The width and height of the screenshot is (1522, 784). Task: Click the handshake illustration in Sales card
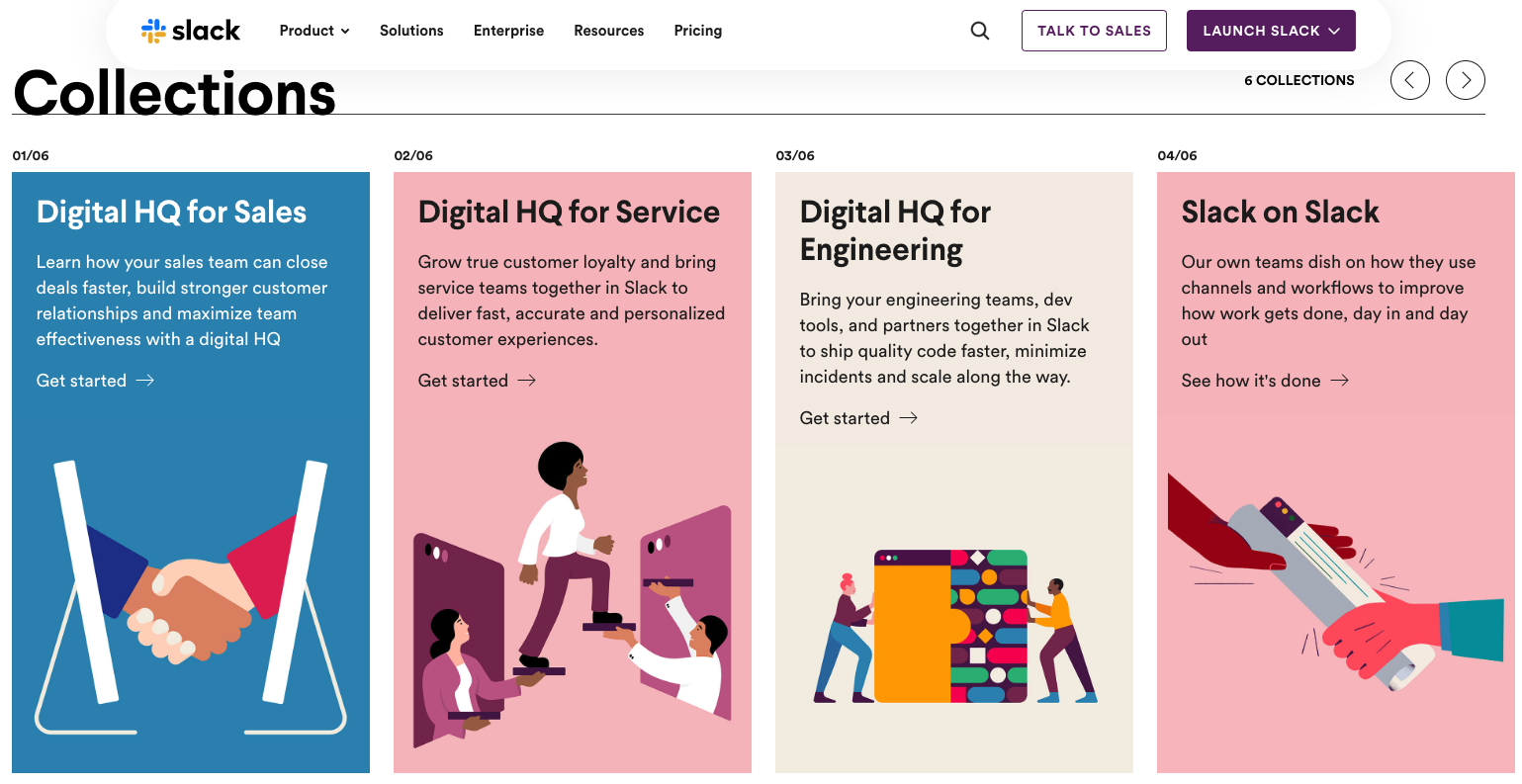191,596
